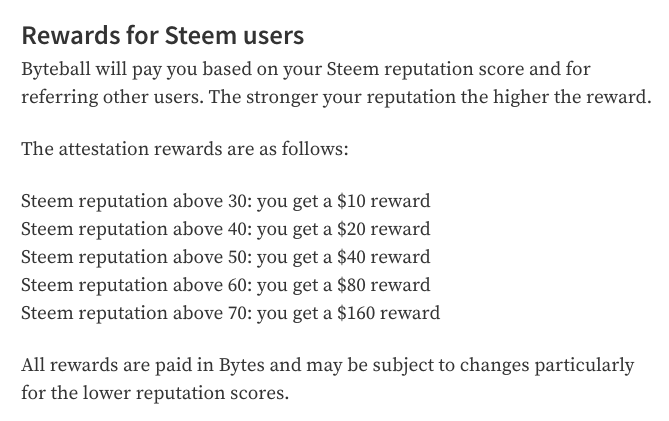Click the line about $10 reward
The image size is (669, 421).
226,202
